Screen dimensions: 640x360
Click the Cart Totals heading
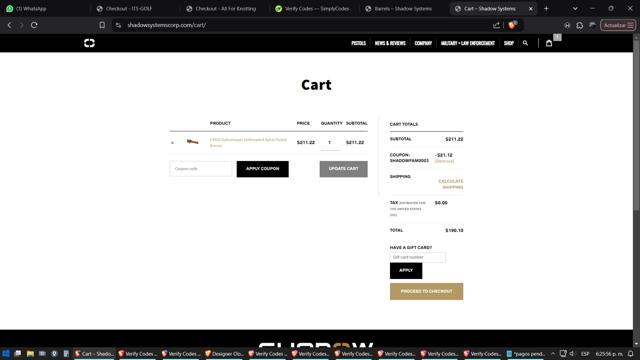pyautogui.click(x=404, y=124)
